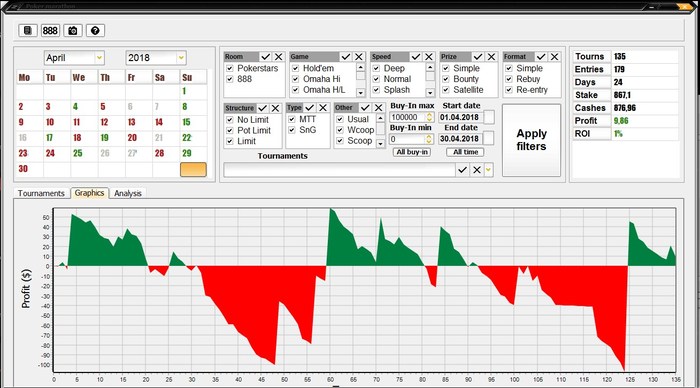Adjust the Buy-In max stepper
The width and height of the screenshot is (700, 388).
tap(429, 117)
